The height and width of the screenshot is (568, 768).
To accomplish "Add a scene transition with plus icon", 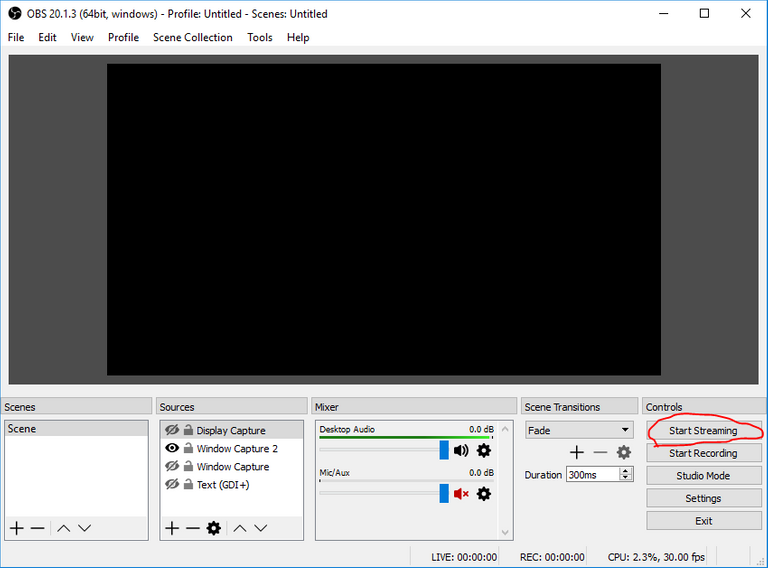I will 577,453.
